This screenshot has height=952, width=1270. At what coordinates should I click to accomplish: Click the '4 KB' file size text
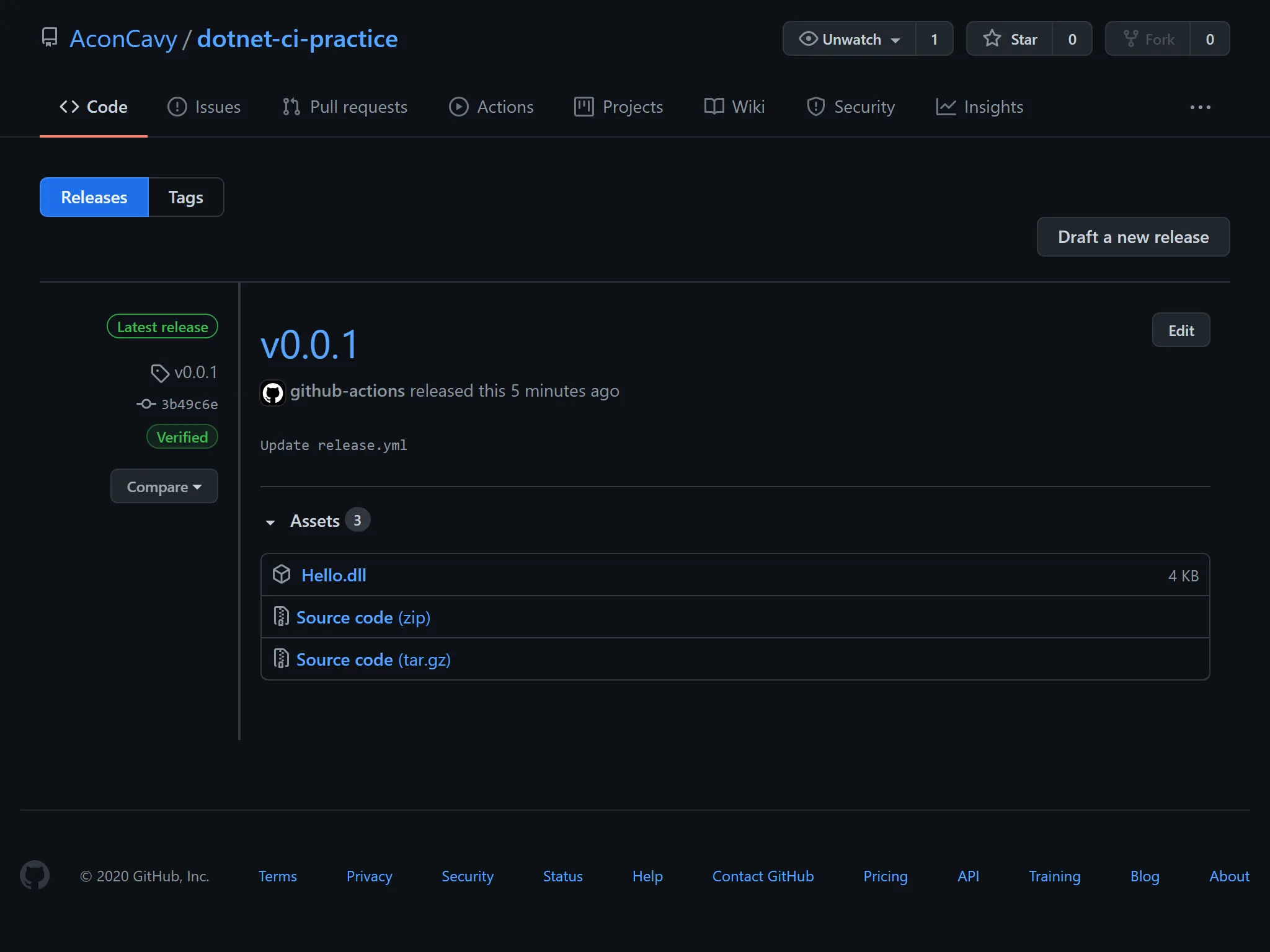tap(1183, 576)
